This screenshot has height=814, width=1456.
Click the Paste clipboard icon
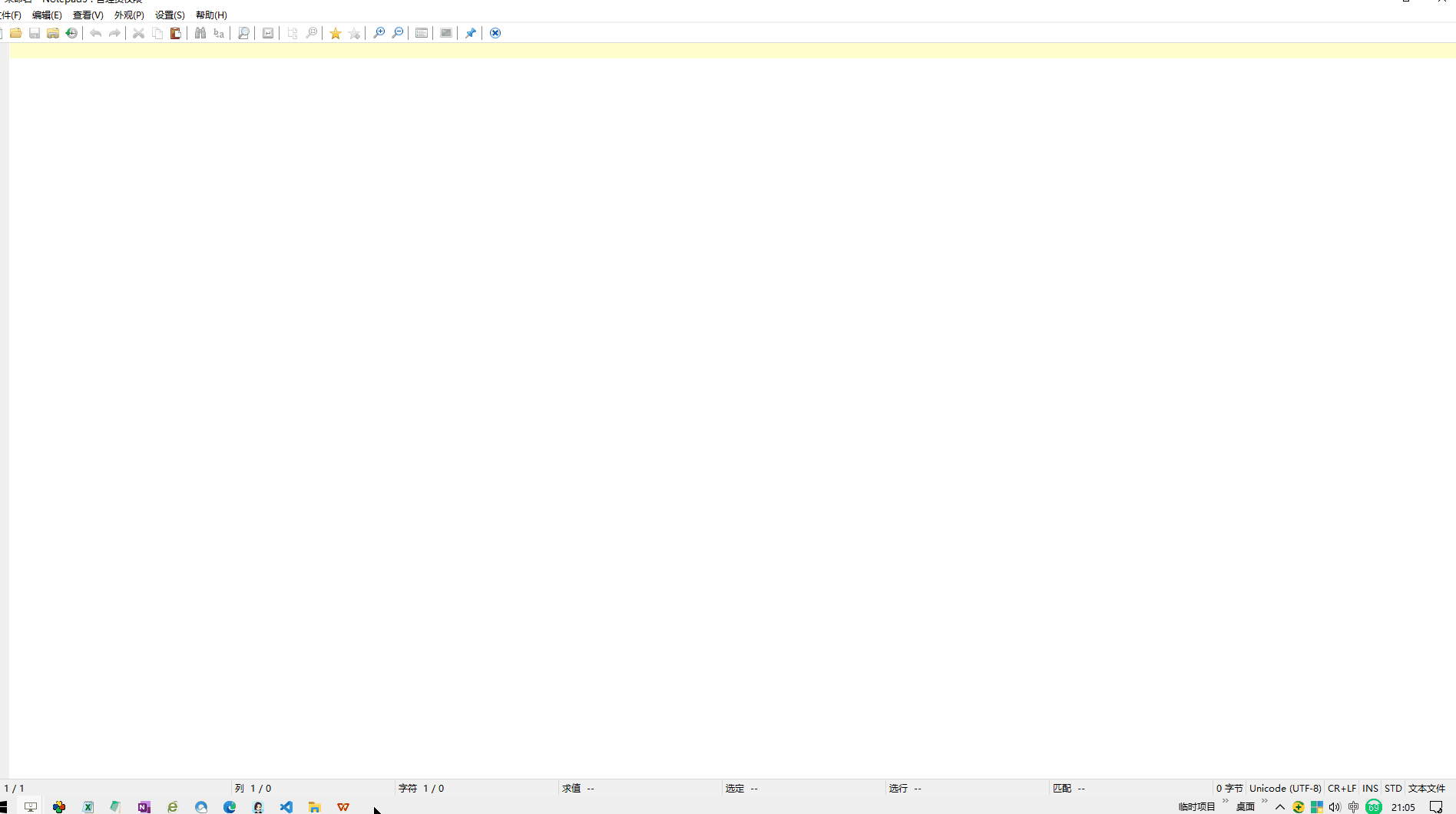176,33
